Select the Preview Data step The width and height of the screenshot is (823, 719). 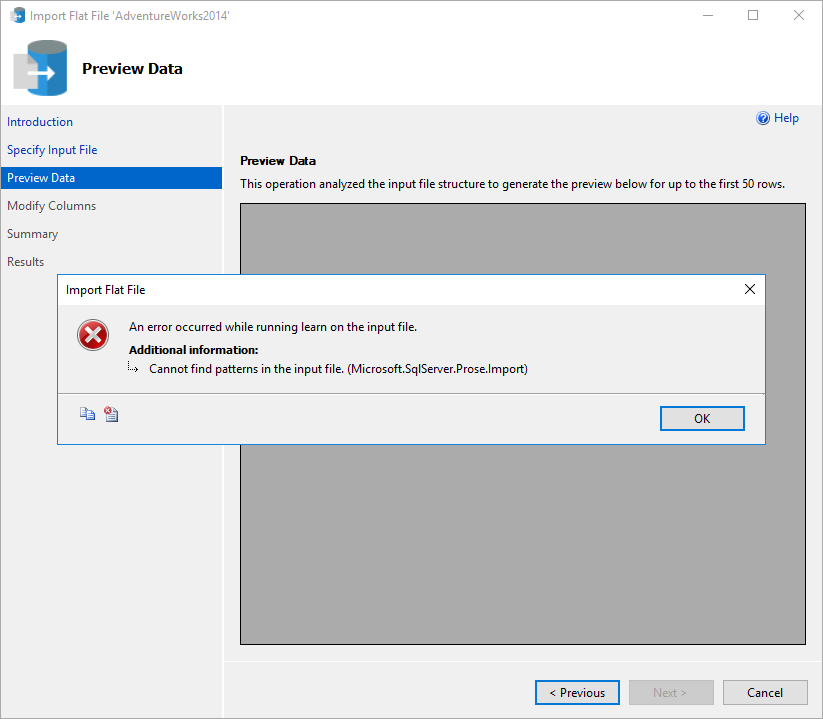41,178
